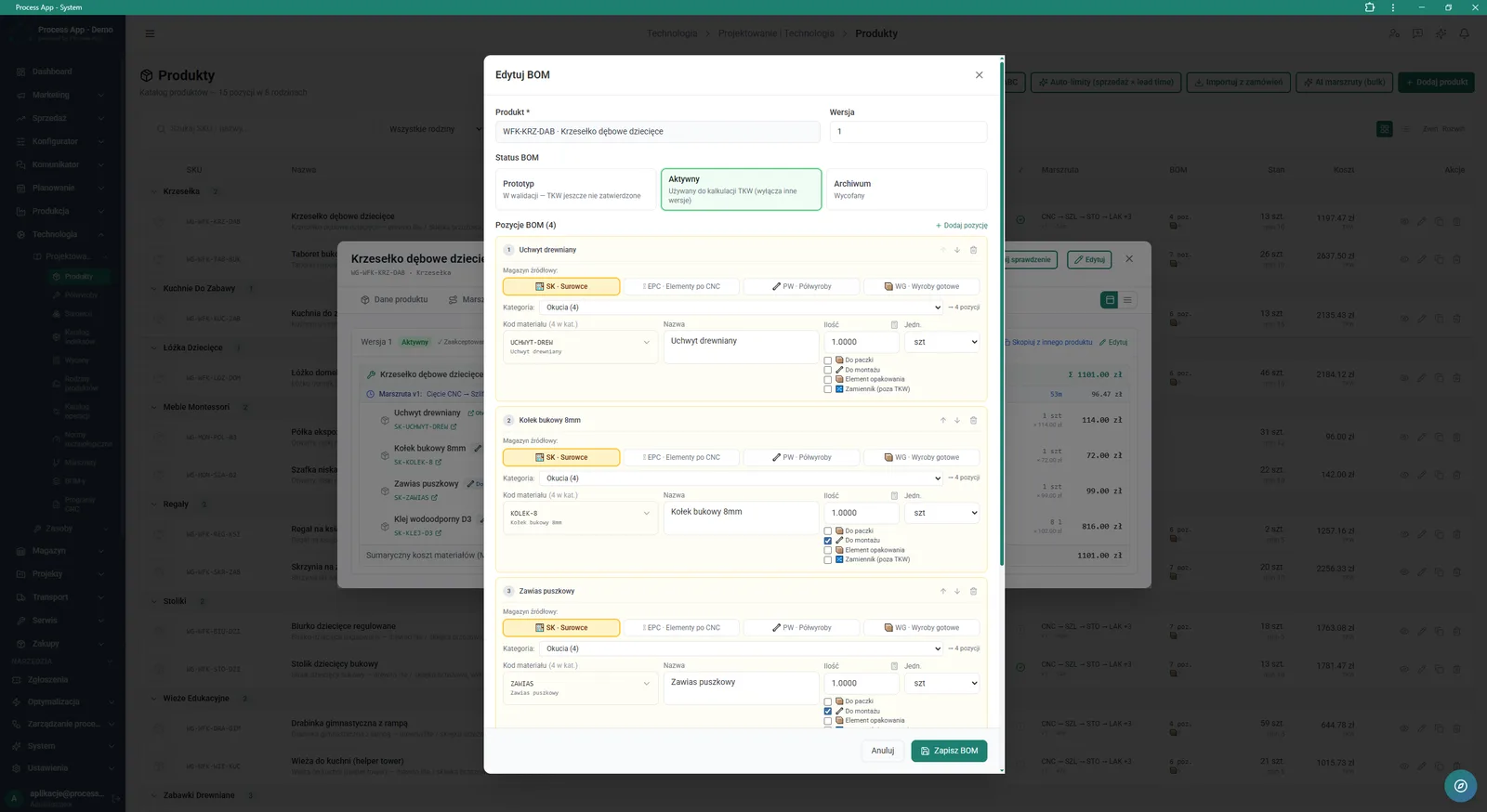Save with Zapisz BOM button
This screenshot has height=812, width=1487.
(949, 751)
